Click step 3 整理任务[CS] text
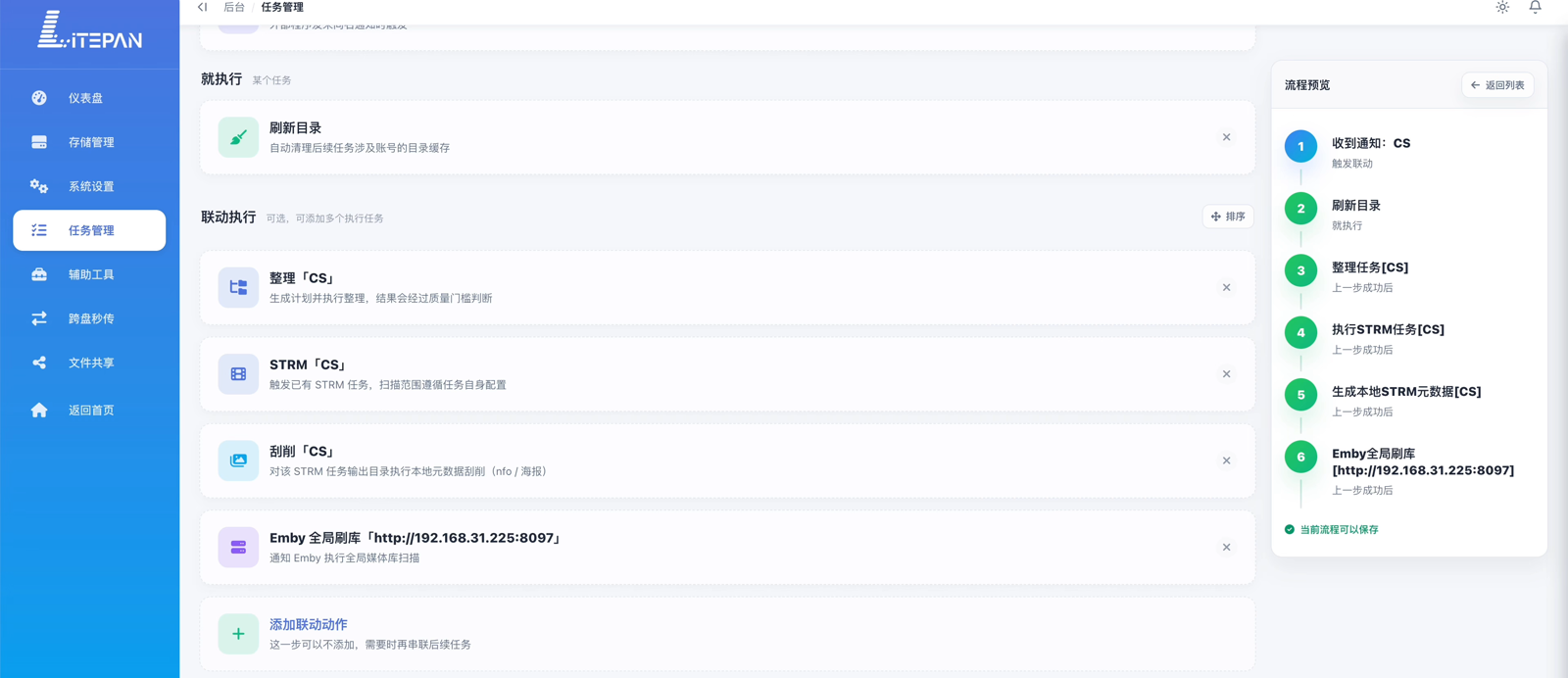Screen dimensions: 1568x678 1370,267
